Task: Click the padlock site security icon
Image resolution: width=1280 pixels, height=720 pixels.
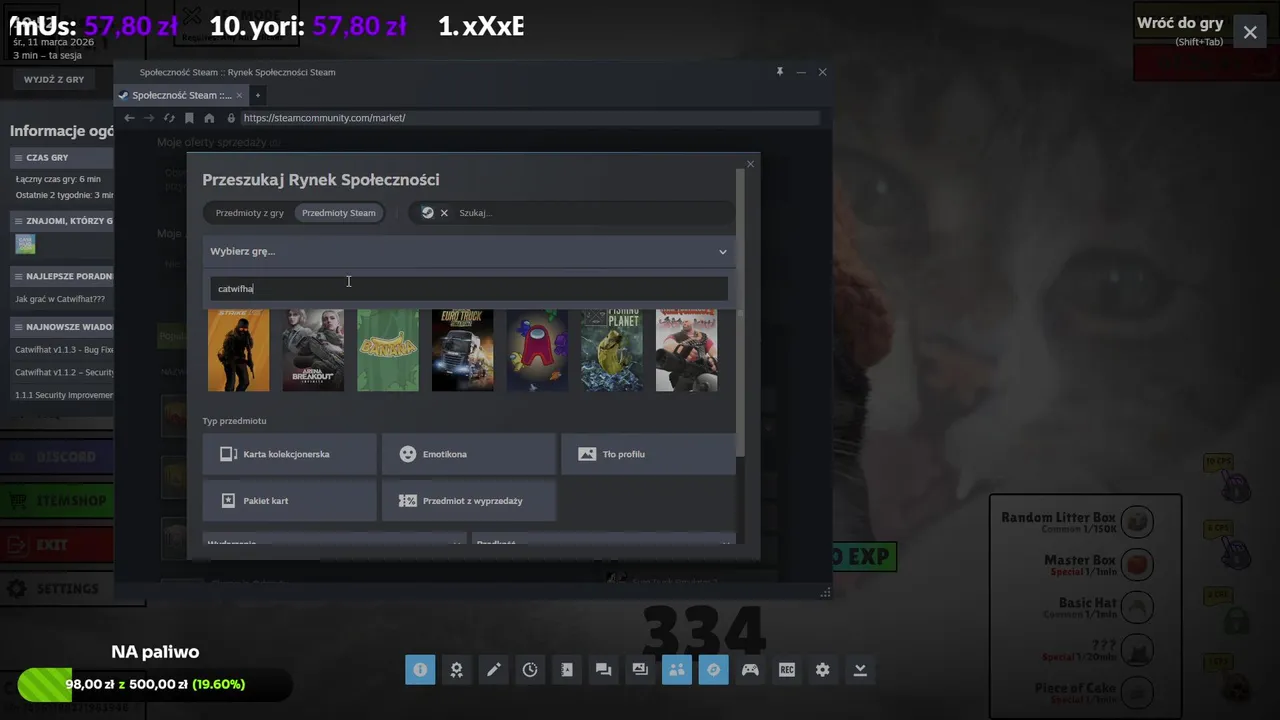Action: click(231, 118)
